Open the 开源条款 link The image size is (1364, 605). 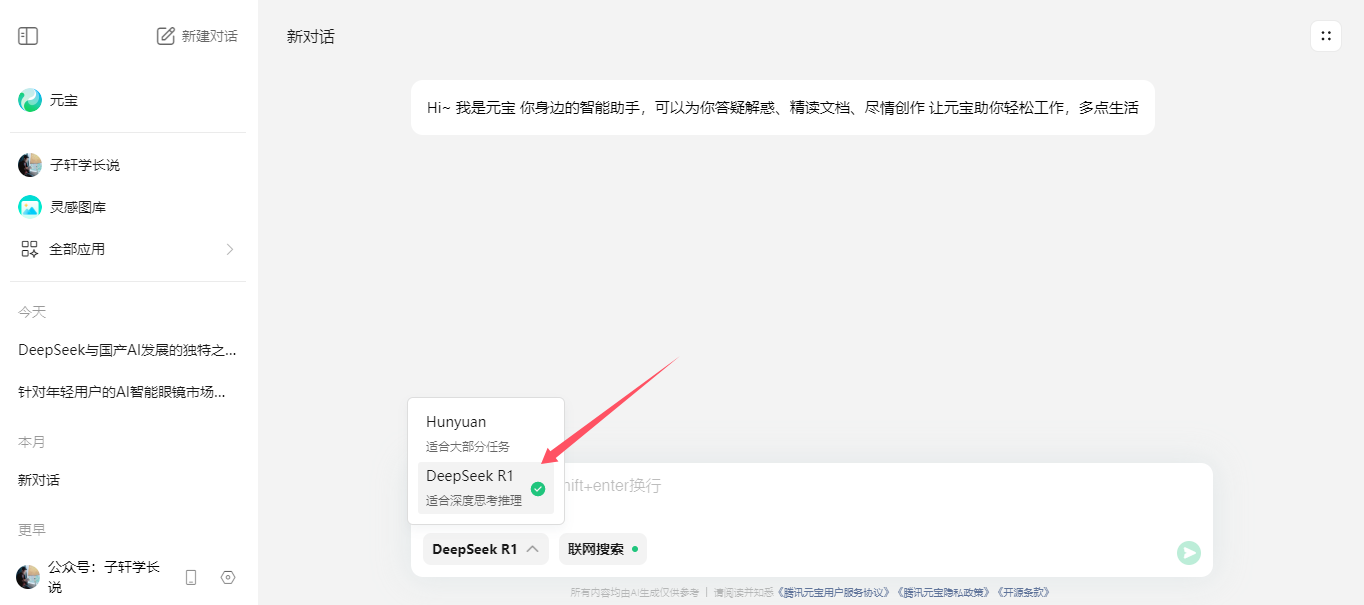(1023, 592)
